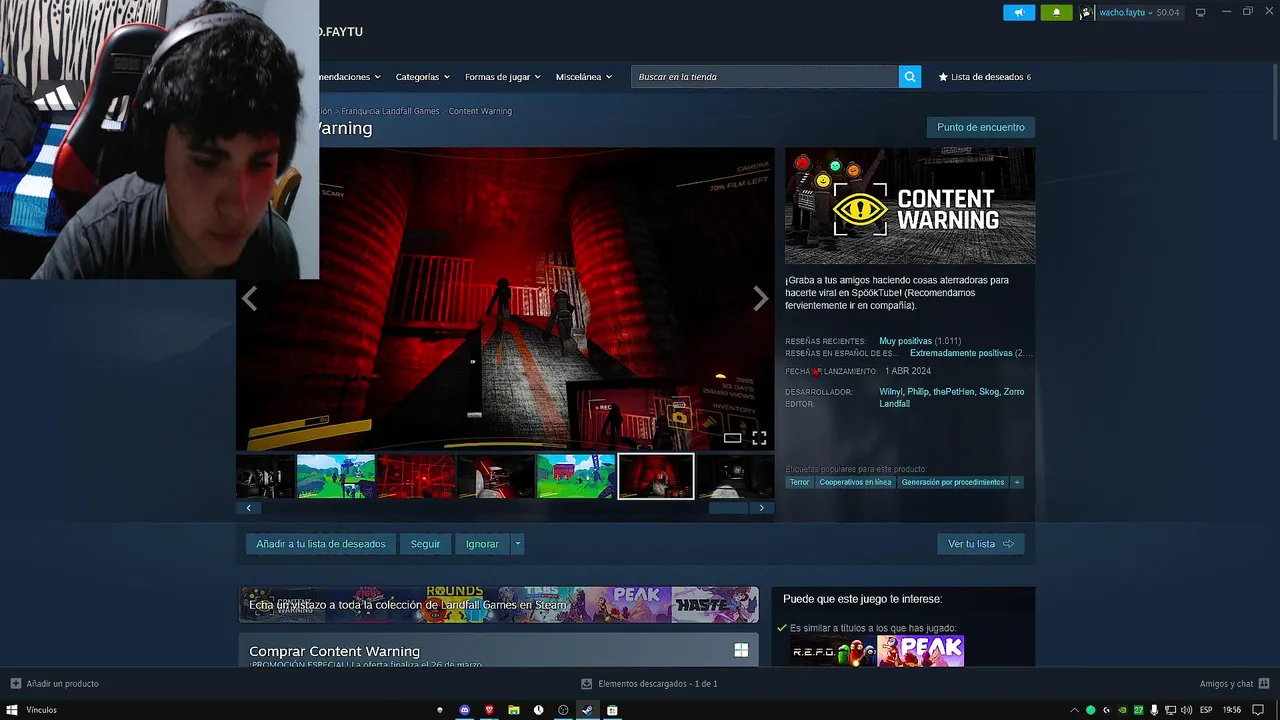Click the Content Warning breadcrumb

(480, 111)
